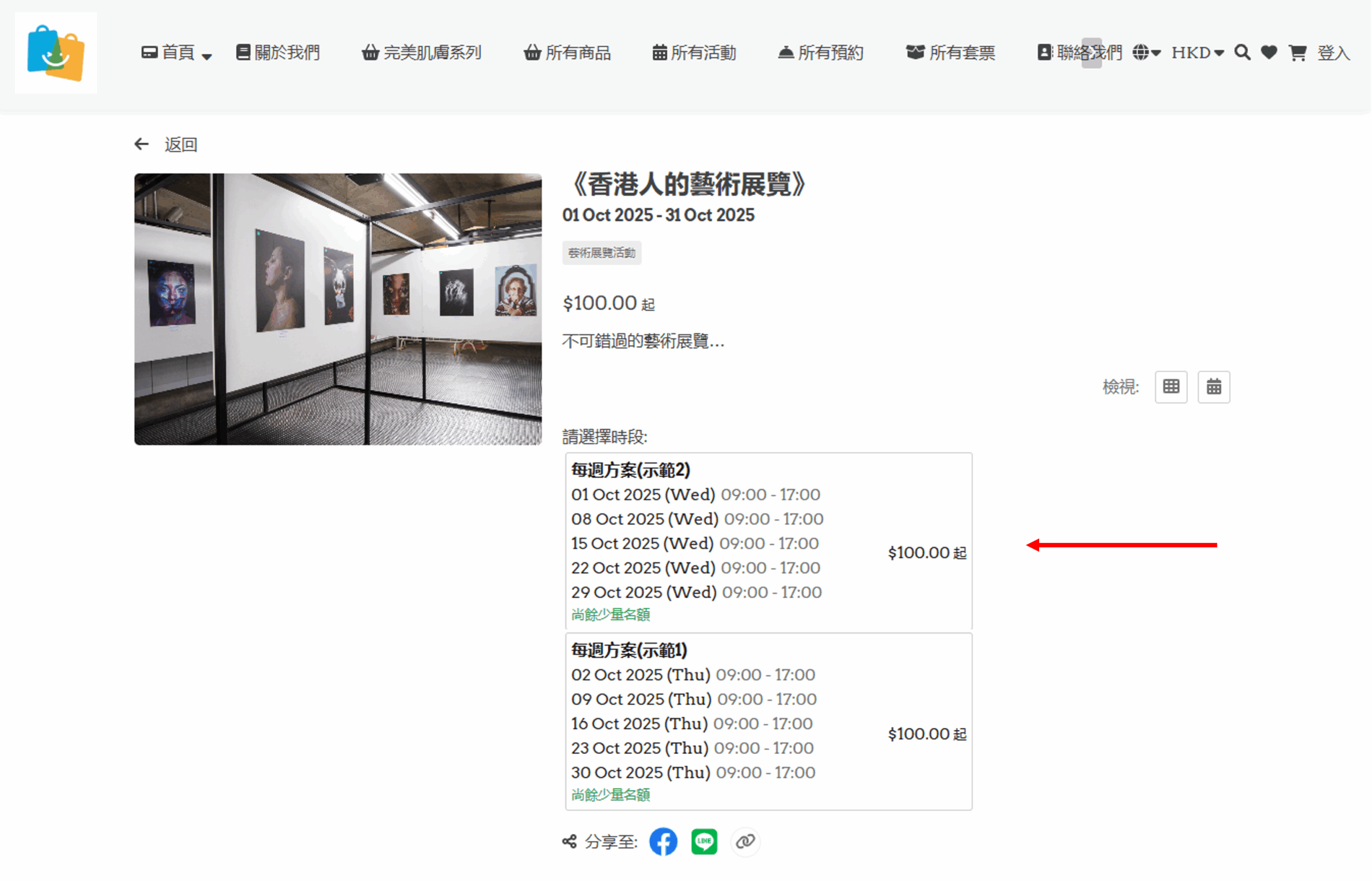Click the shopping bag site logo

(x=56, y=53)
